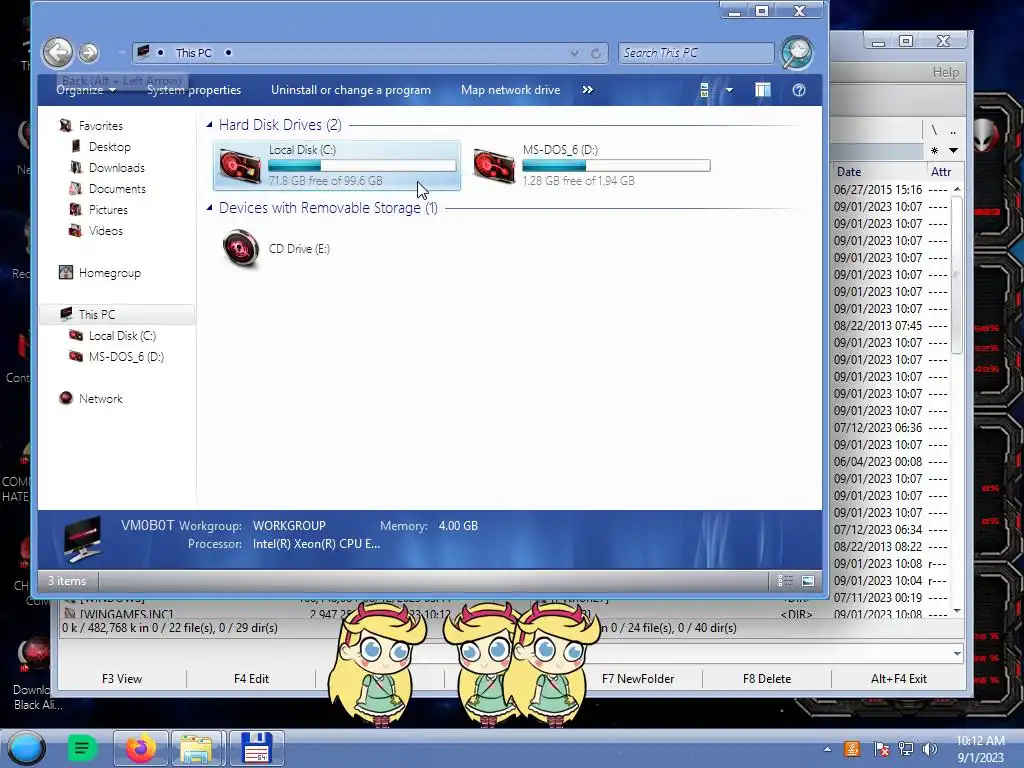The image size is (1024, 768).
Task: Open Firefox from the taskbar
Action: coord(141,748)
